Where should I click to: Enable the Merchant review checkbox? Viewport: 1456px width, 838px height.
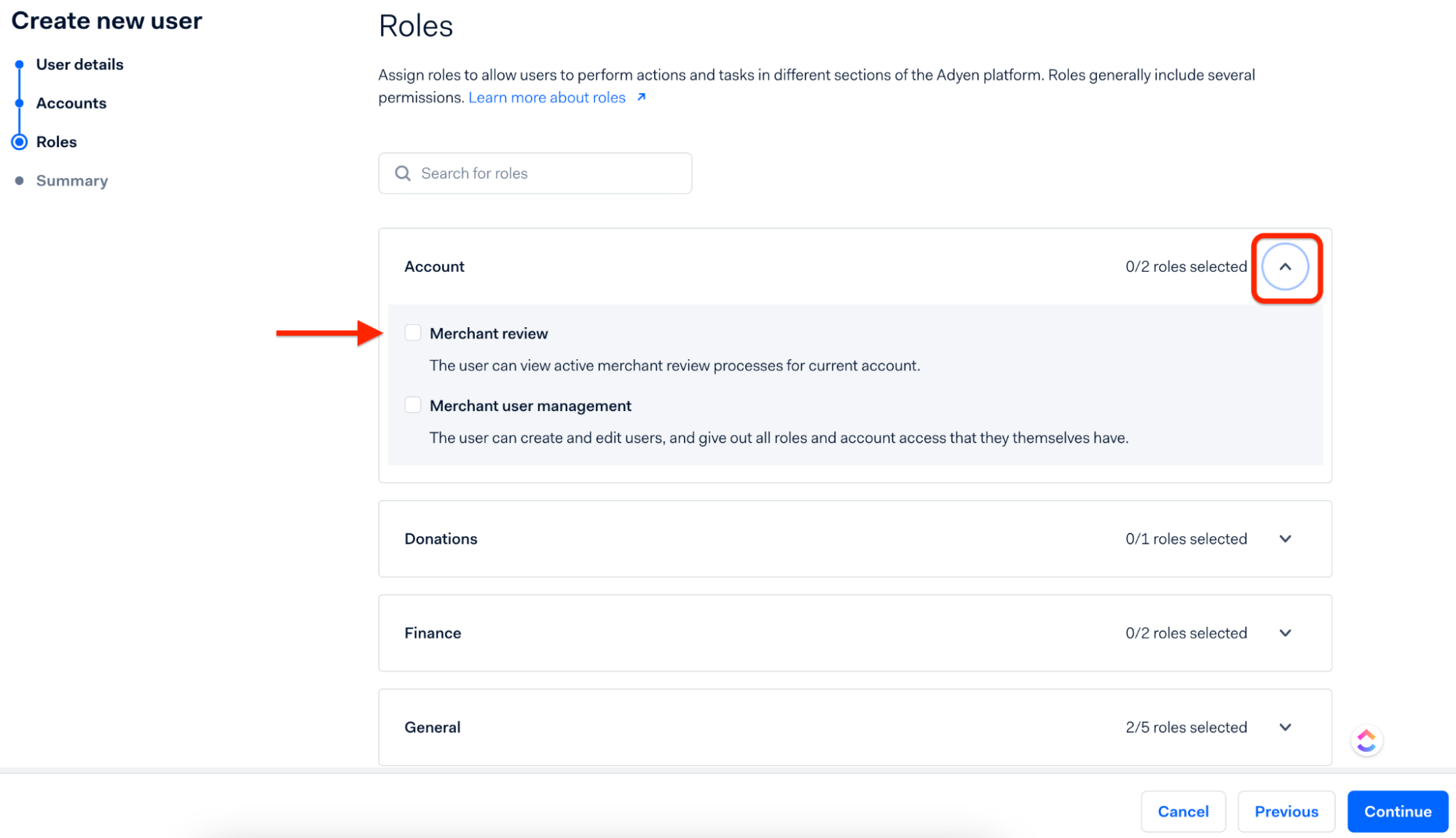(x=412, y=332)
